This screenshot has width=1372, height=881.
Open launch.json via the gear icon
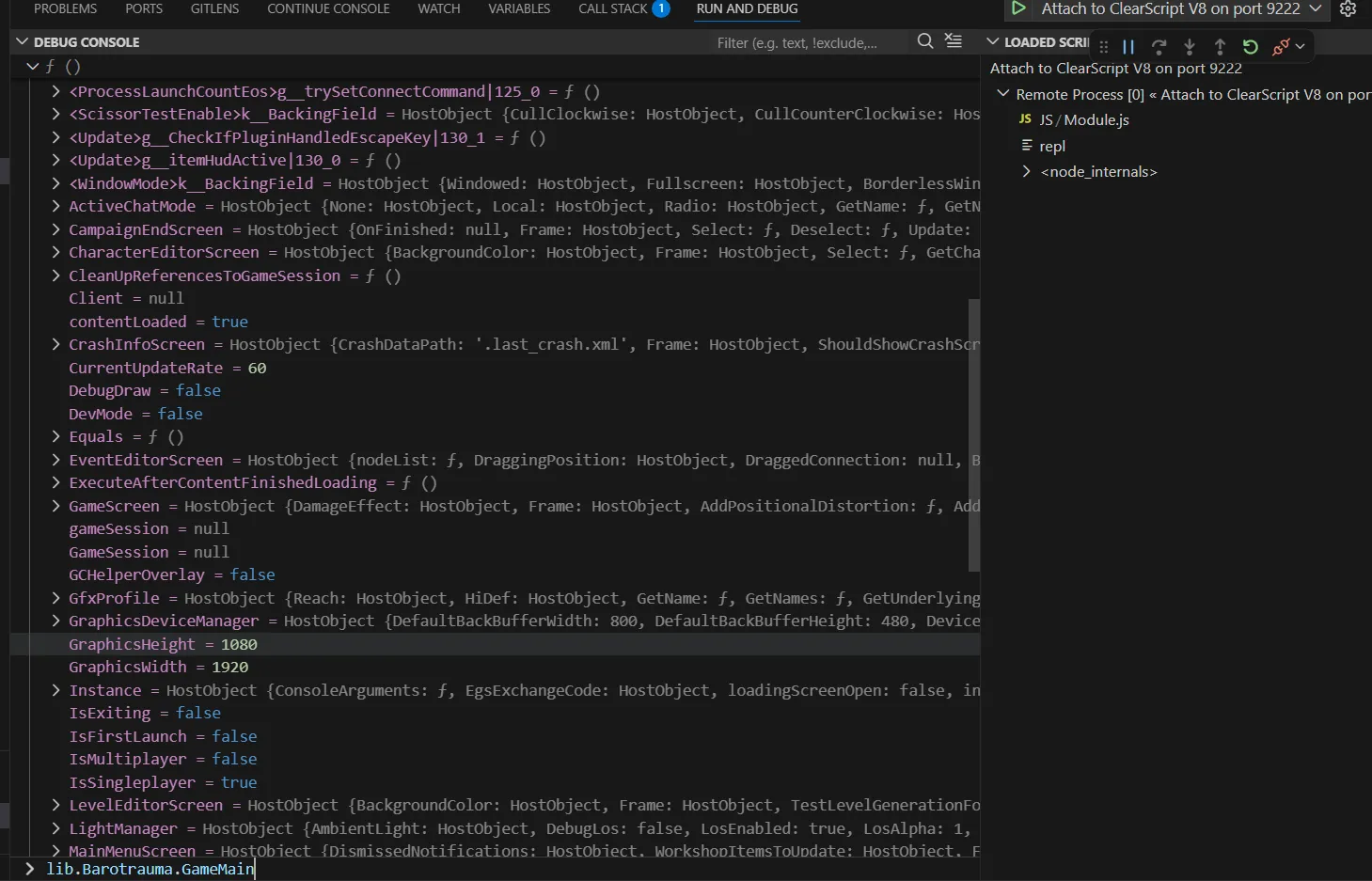tap(1348, 9)
